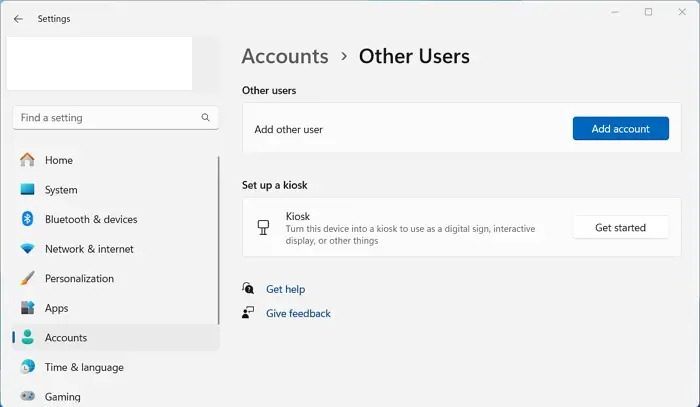The image size is (700, 407).
Task: Click the Bluetooth icon in sidebar
Action: (x=27, y=219)
